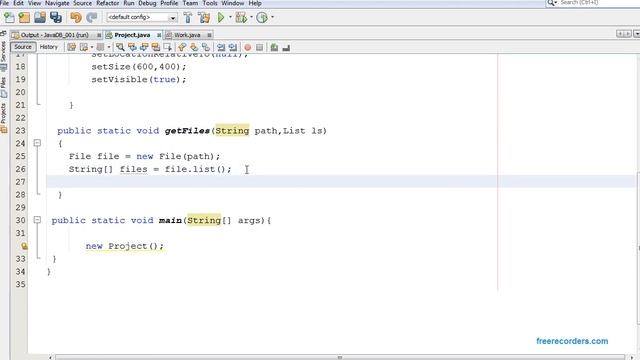This screenshot has height=360, width=640.
Task: Click the getFiles method name
Action: point(187,131)
